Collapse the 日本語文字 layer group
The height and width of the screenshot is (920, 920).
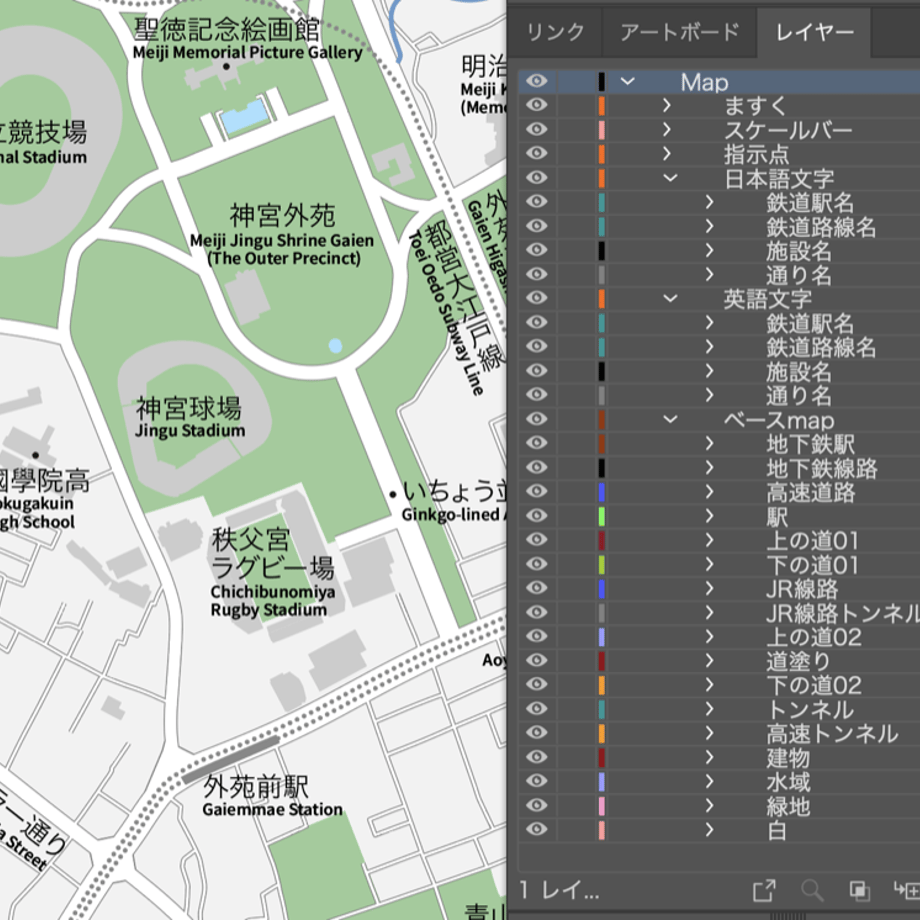coord(670,178)
